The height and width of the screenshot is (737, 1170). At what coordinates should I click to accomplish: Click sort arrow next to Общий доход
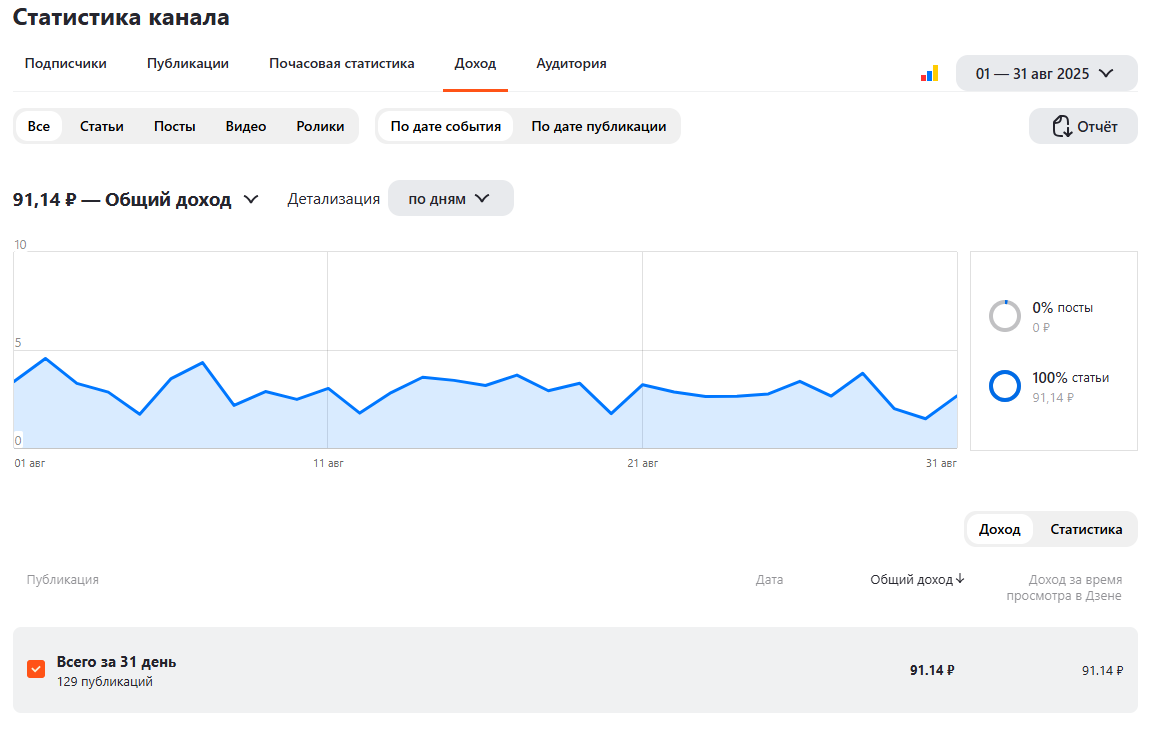click(x=960, y=579)
